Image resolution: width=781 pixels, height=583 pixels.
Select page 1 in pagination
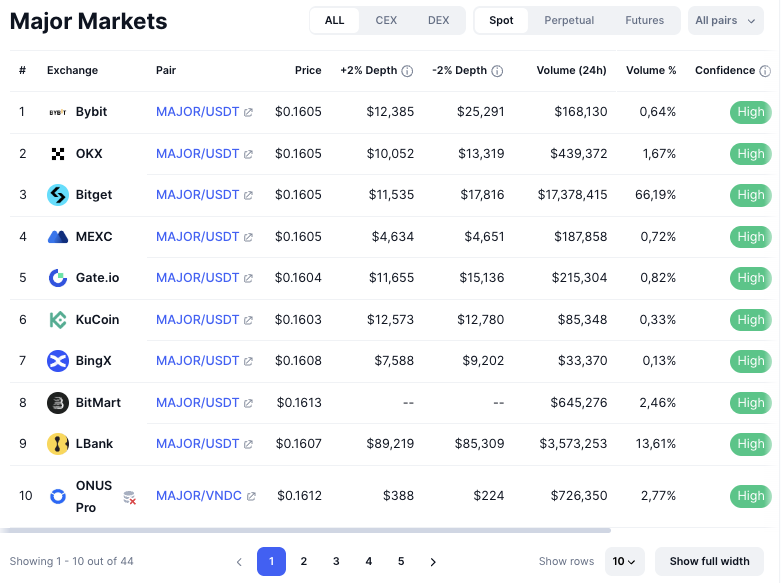coord(271,562)
